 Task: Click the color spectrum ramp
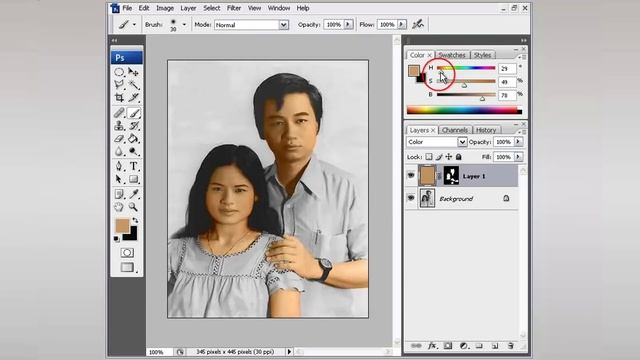click(464, 110)
